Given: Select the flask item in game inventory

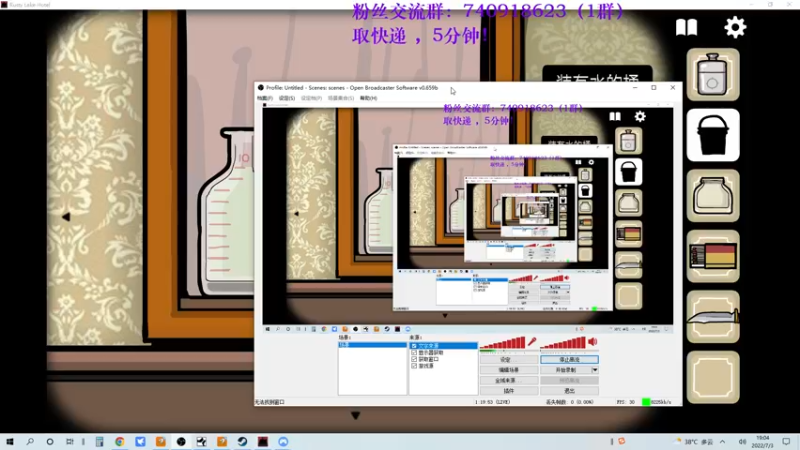Looking at the screenshot, I should [713, 74].
